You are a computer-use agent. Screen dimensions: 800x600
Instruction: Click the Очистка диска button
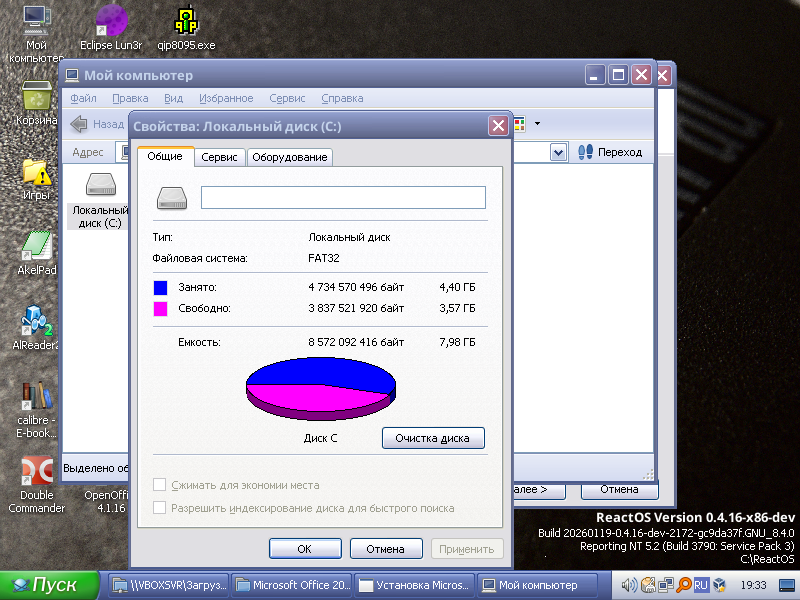pos(433,438)
